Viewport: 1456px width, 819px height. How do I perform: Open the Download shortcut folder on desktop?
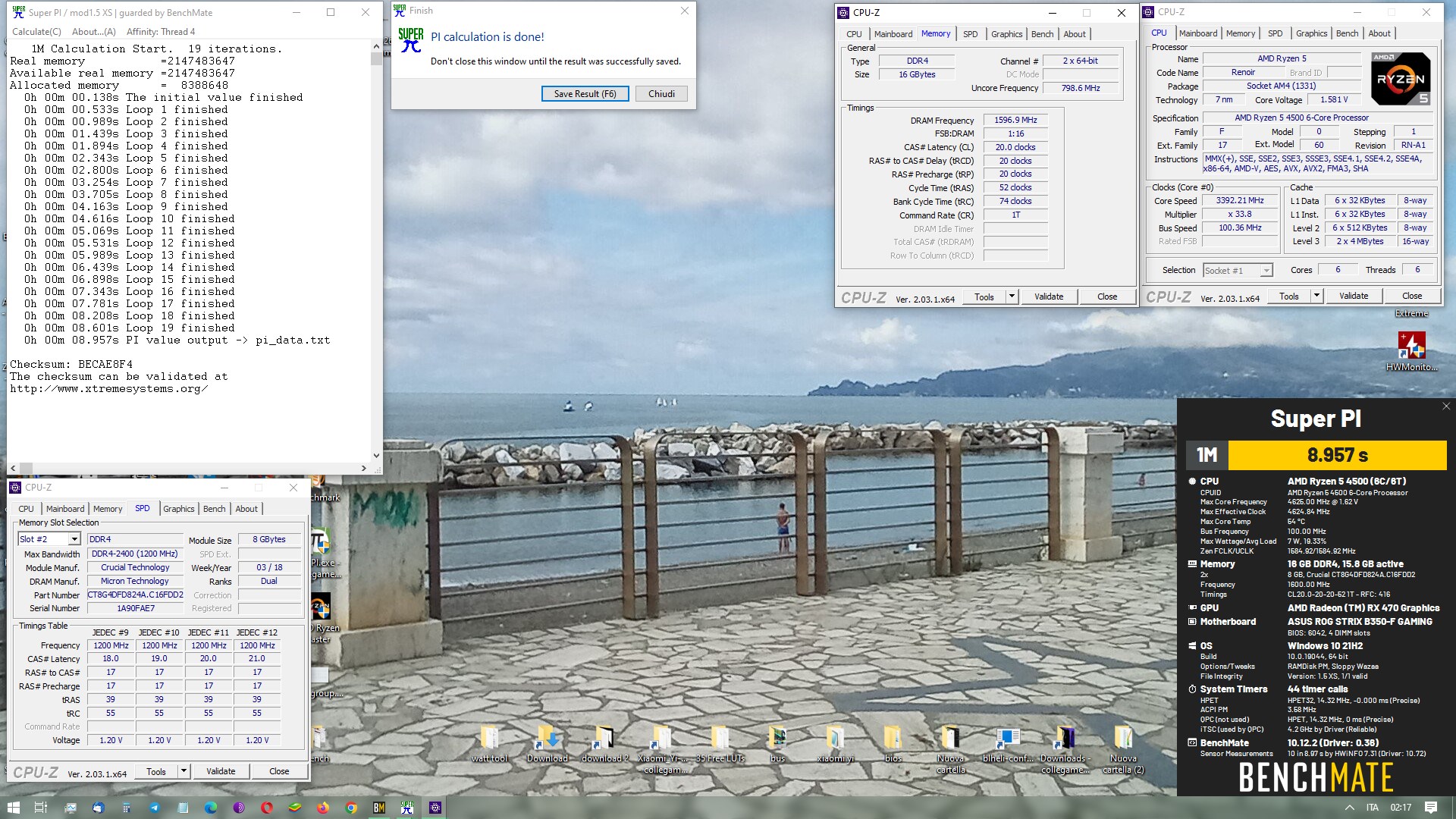click(547, 744)
